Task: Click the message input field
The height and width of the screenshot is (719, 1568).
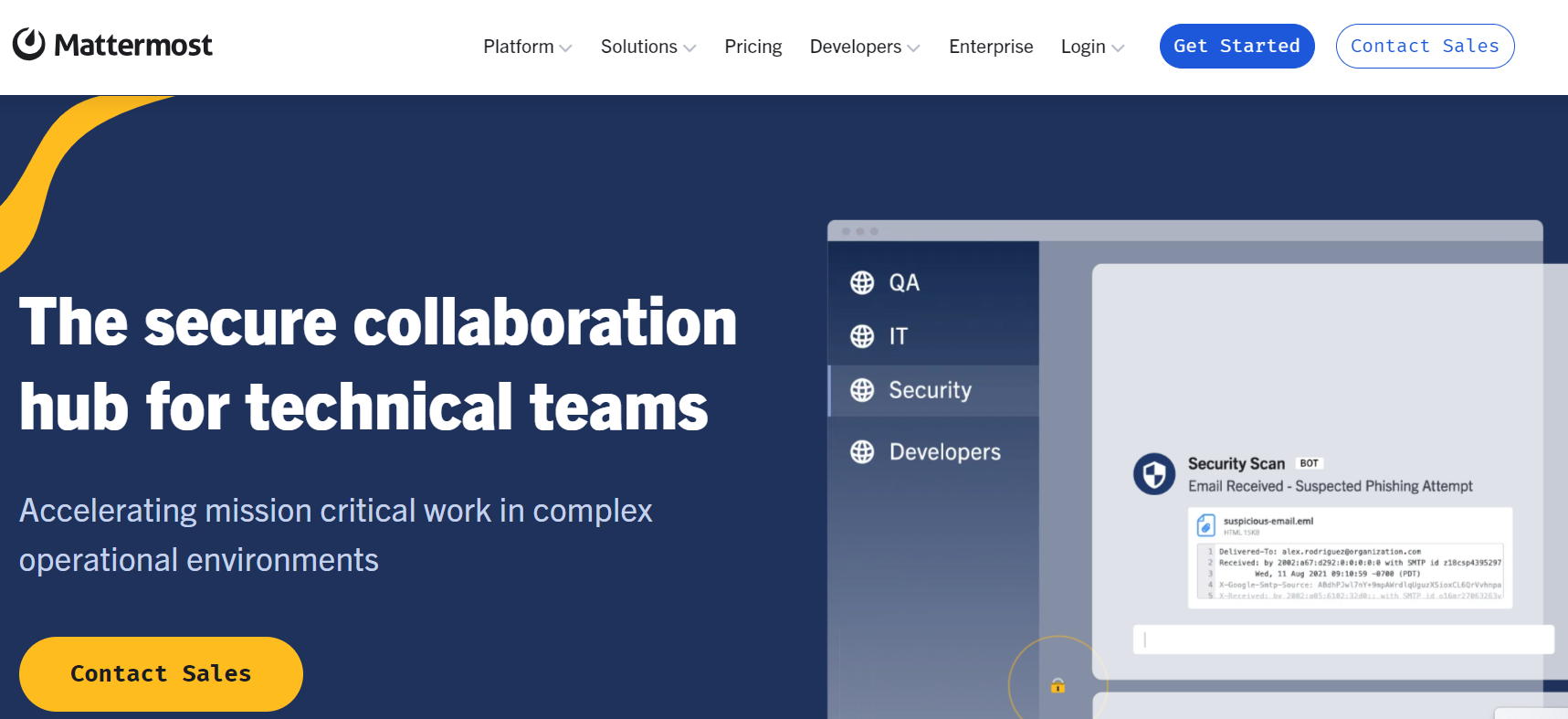Action: point(1342,640)
